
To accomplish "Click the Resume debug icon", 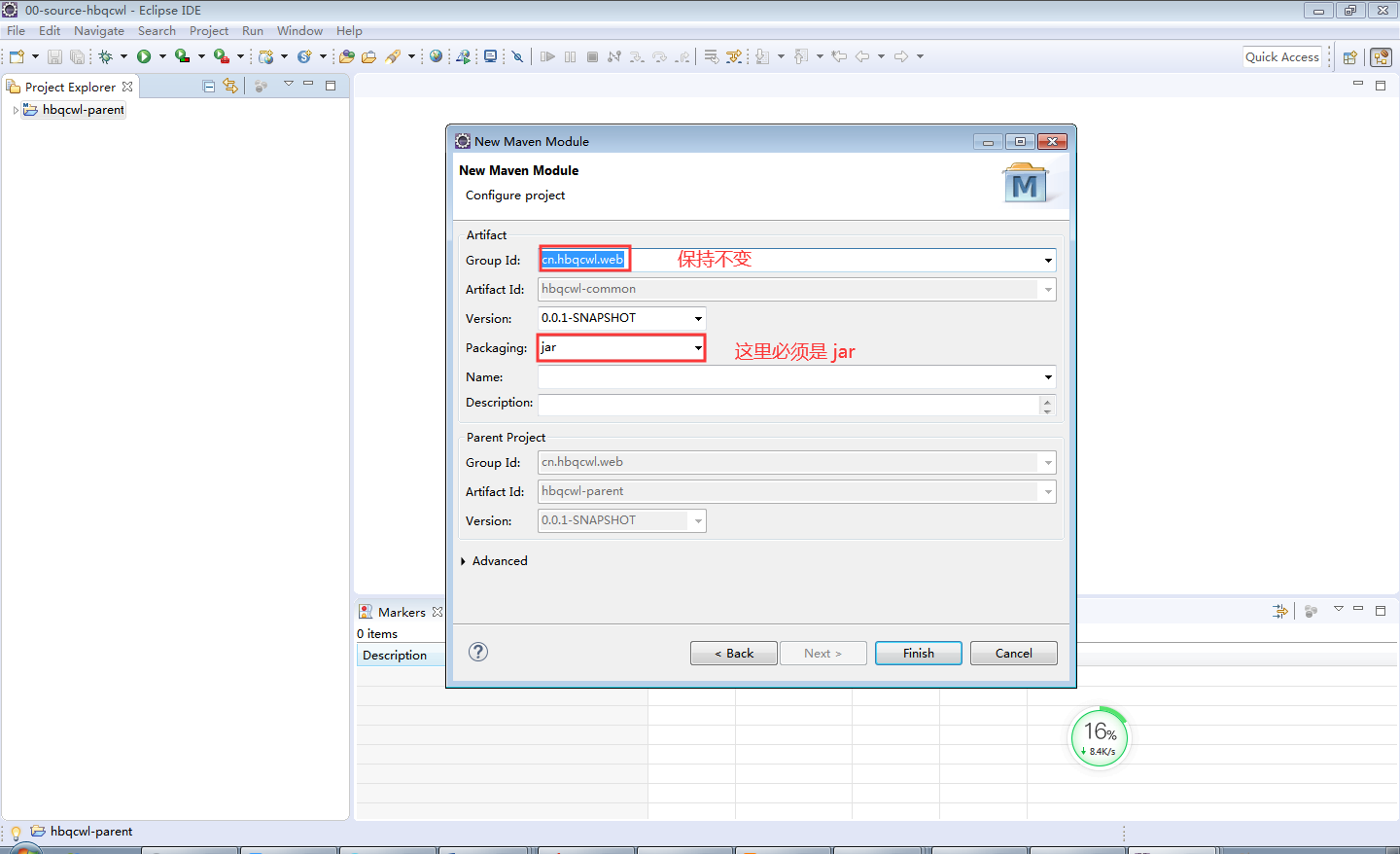I will click(547, 56).
